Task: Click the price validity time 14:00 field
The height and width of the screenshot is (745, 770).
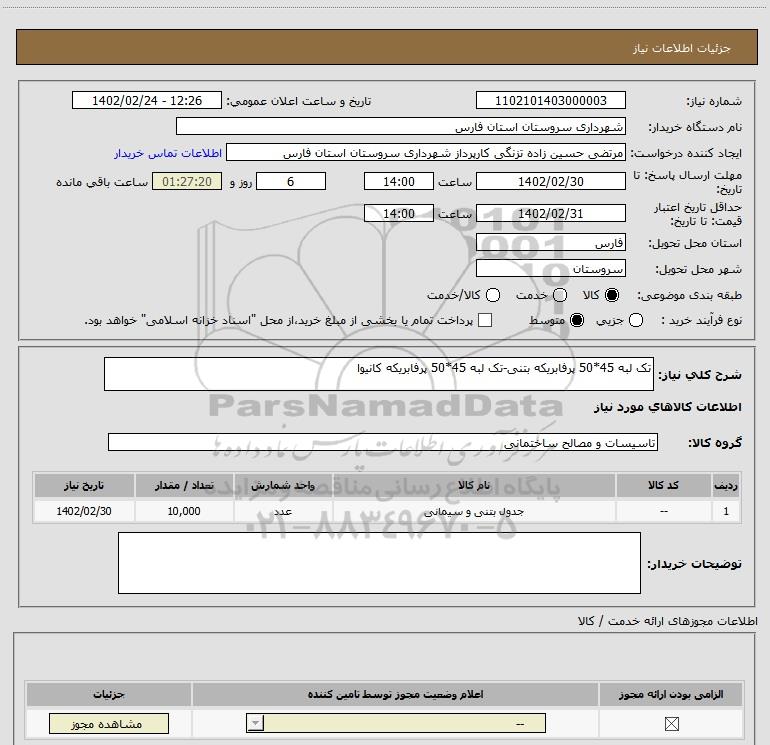Action: (x=399, y=213)
